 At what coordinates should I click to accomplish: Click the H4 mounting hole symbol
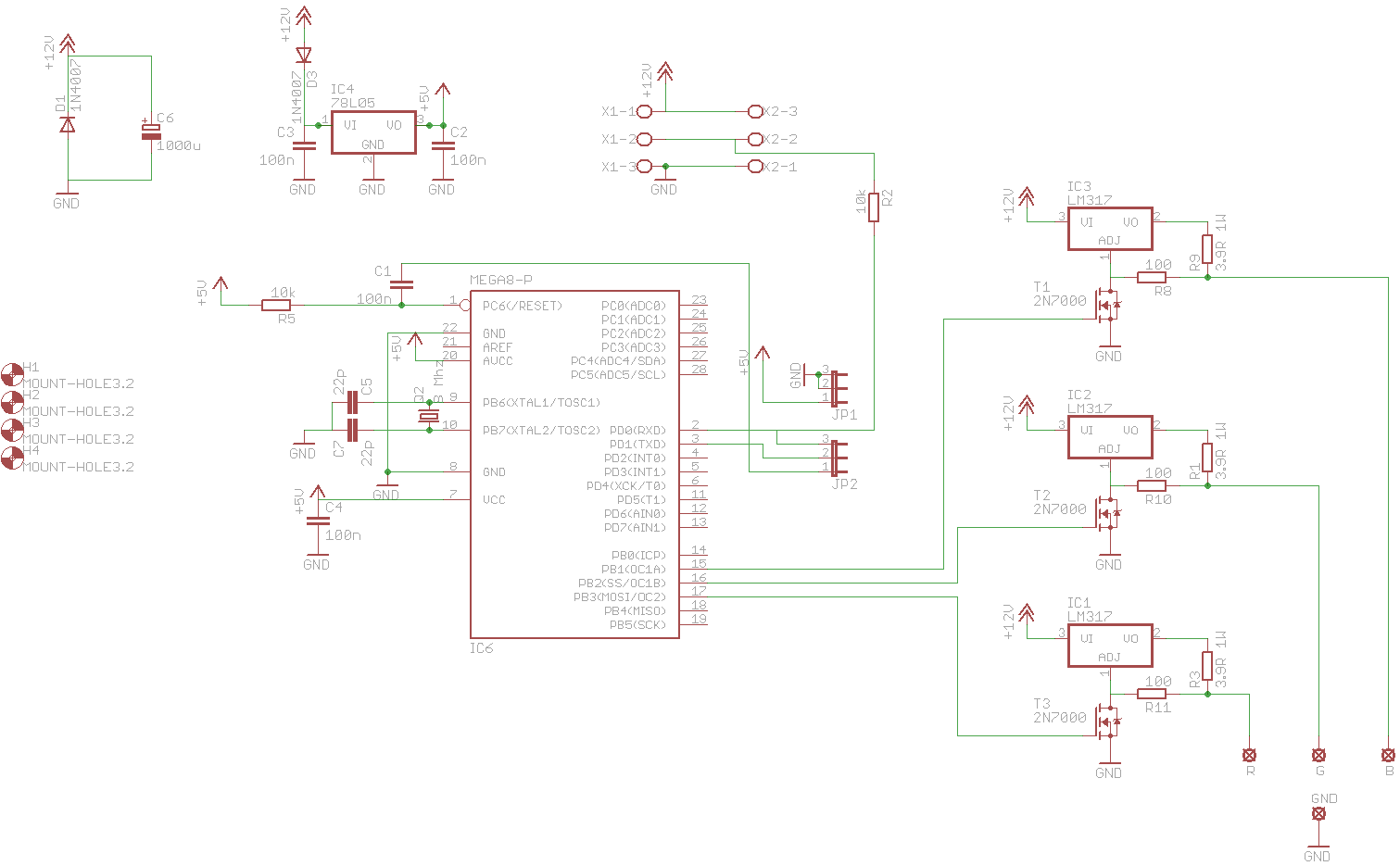[12, 458]
